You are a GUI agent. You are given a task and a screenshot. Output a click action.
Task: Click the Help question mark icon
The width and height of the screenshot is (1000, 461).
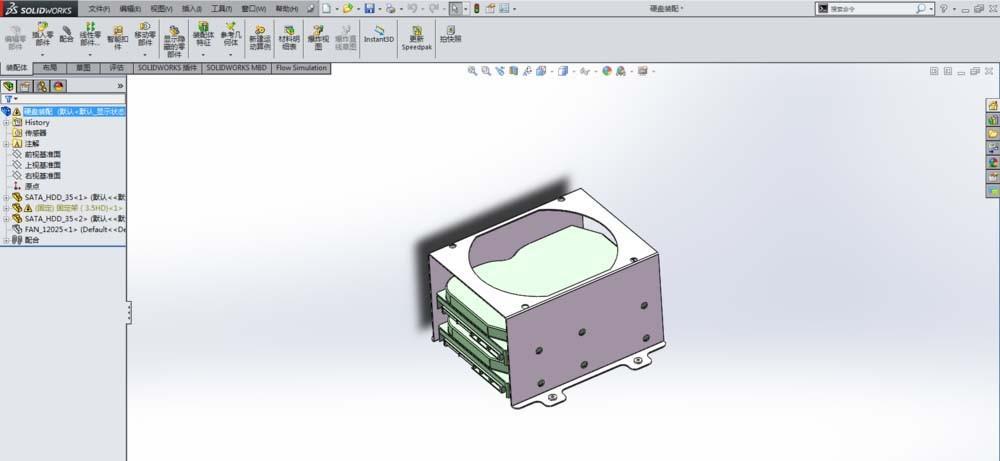tap(943, 9)
